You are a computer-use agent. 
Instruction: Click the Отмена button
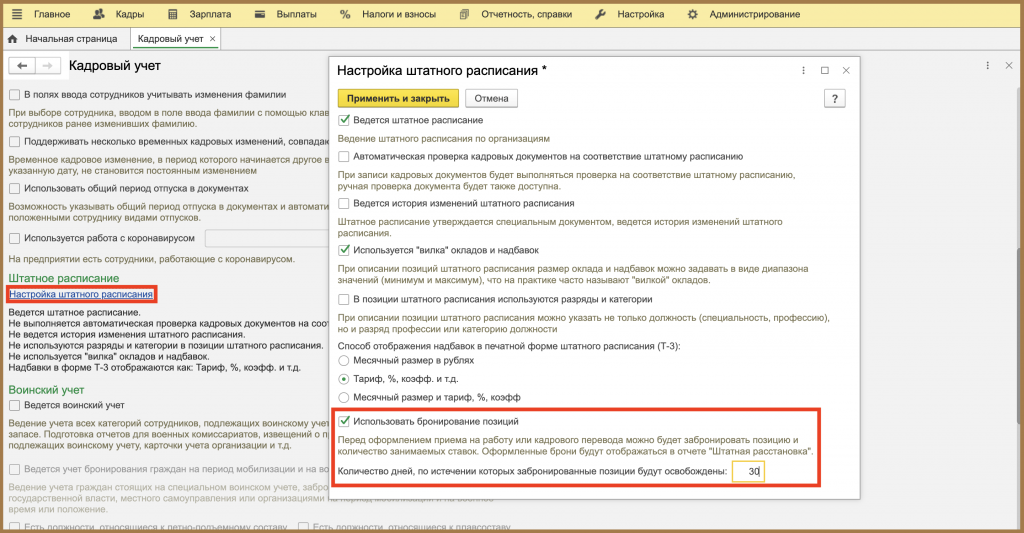point(491,99)
